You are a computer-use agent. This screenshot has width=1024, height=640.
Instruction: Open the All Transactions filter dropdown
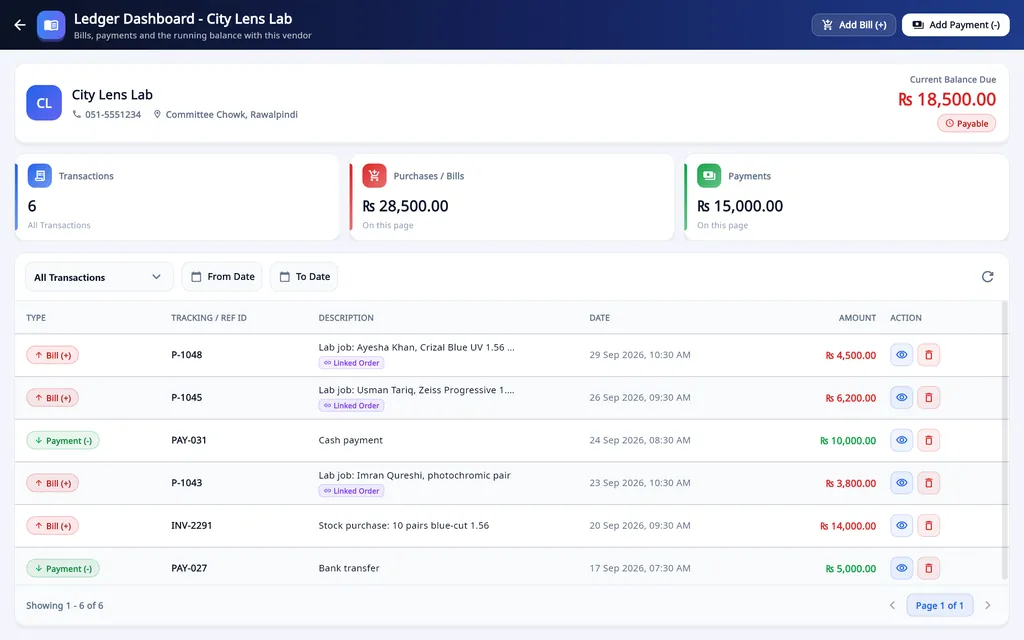(99, 277)
